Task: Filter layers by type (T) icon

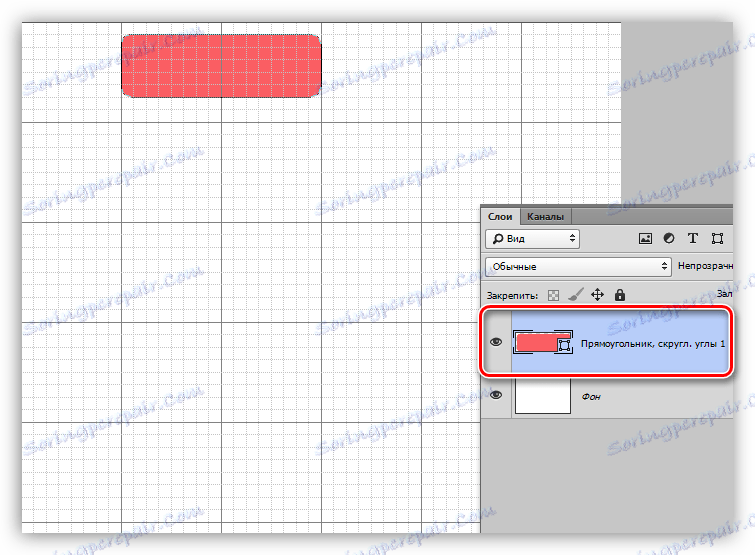Action: tap(692, 238)
